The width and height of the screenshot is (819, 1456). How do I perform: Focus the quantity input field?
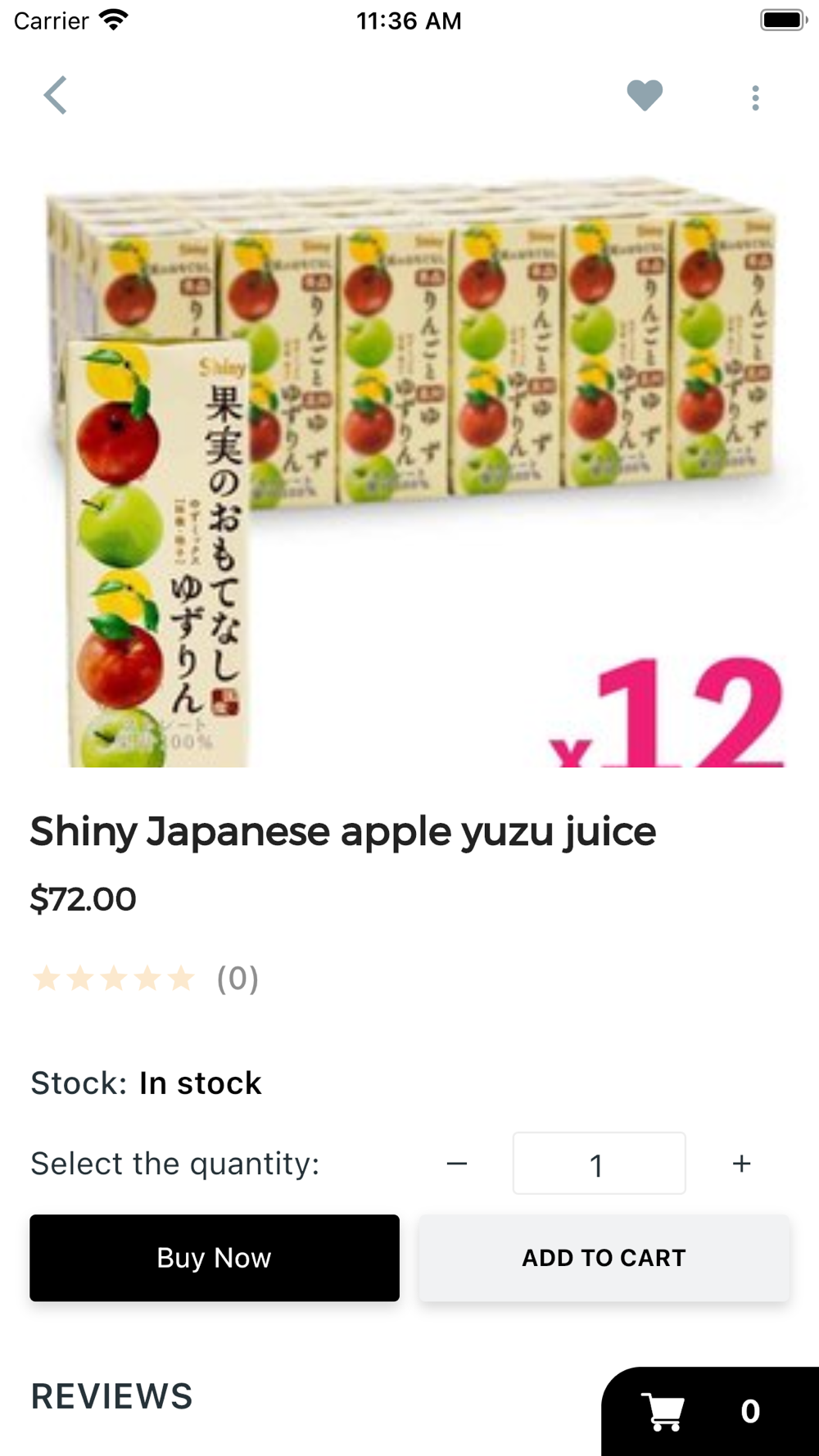point(599,1164)
